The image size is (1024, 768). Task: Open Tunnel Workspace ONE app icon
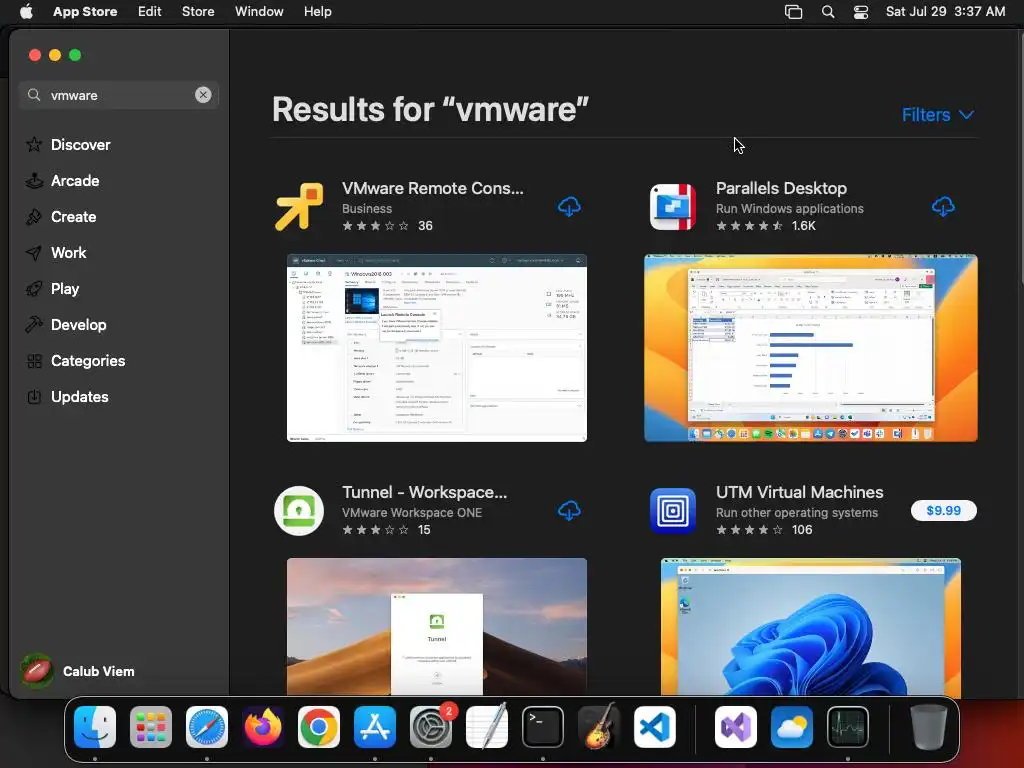point(299,511)
